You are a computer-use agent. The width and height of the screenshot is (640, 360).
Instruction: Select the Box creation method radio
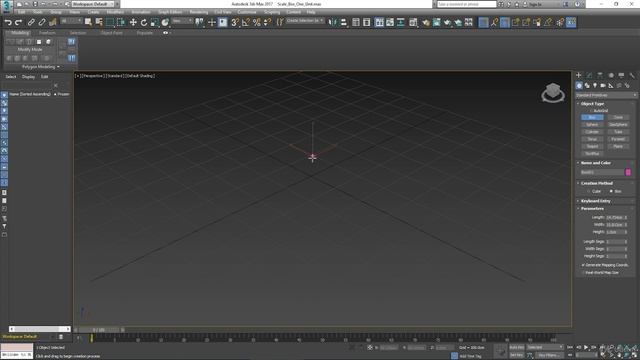[x=611, y=191]
